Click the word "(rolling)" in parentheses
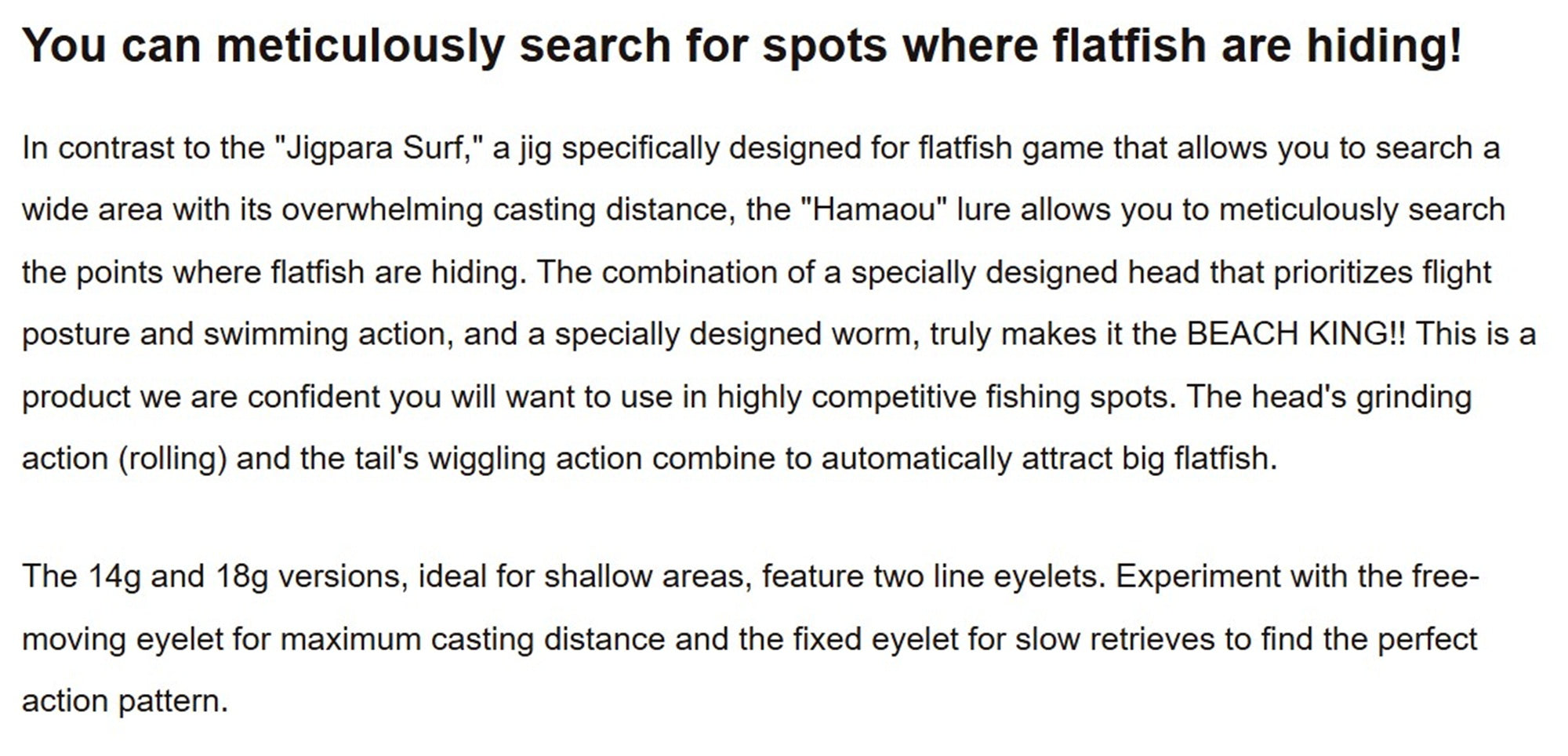This screenshot has height=756, width=1568. 172,459
